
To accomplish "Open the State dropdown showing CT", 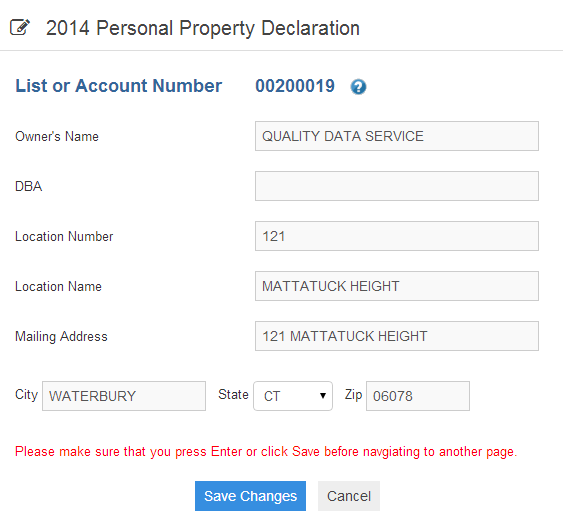I will click(293, 396).
